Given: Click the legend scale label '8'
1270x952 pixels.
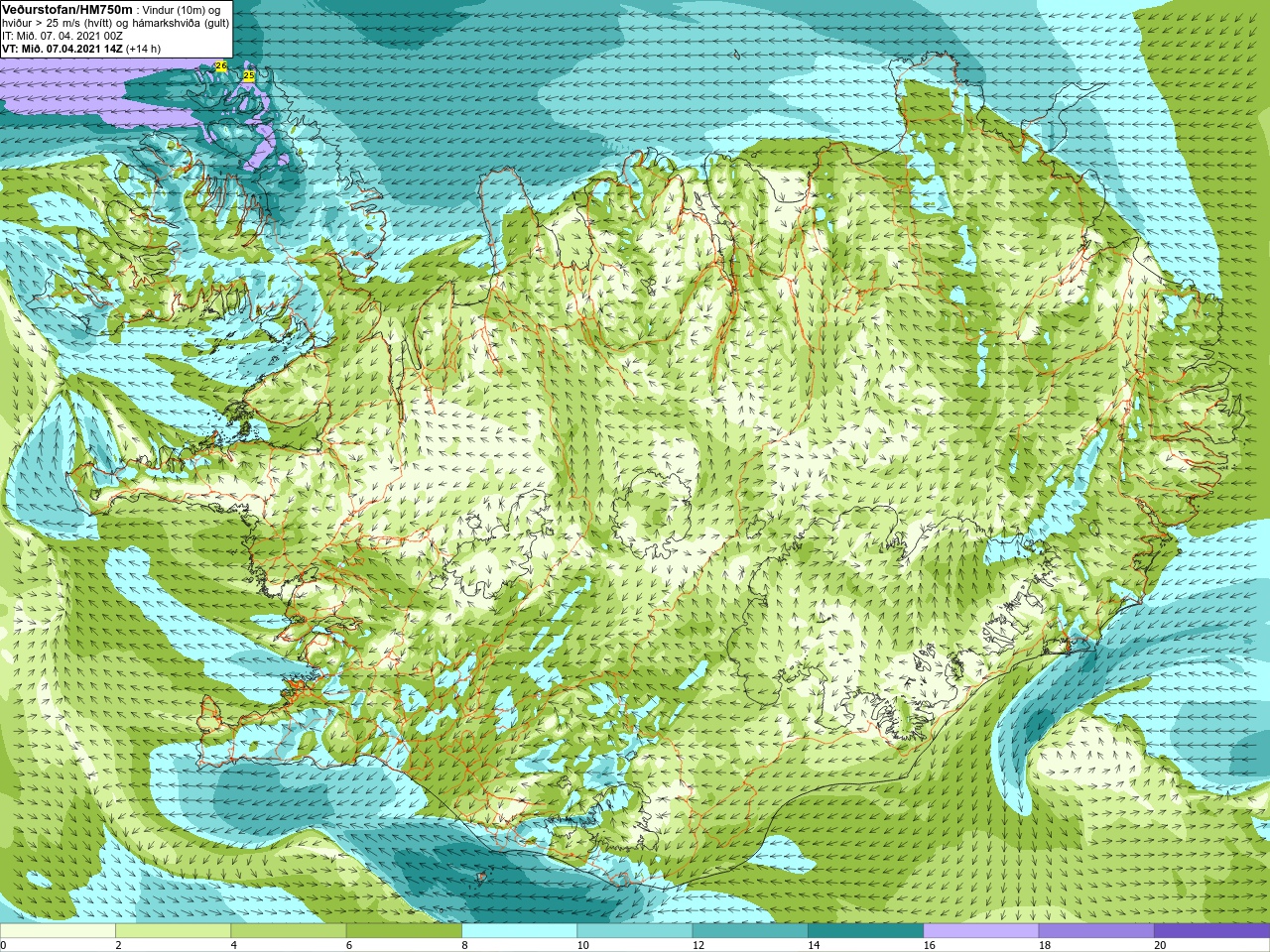Looking at the screenshot, I should pyautogui.click(x=464, y=945).
